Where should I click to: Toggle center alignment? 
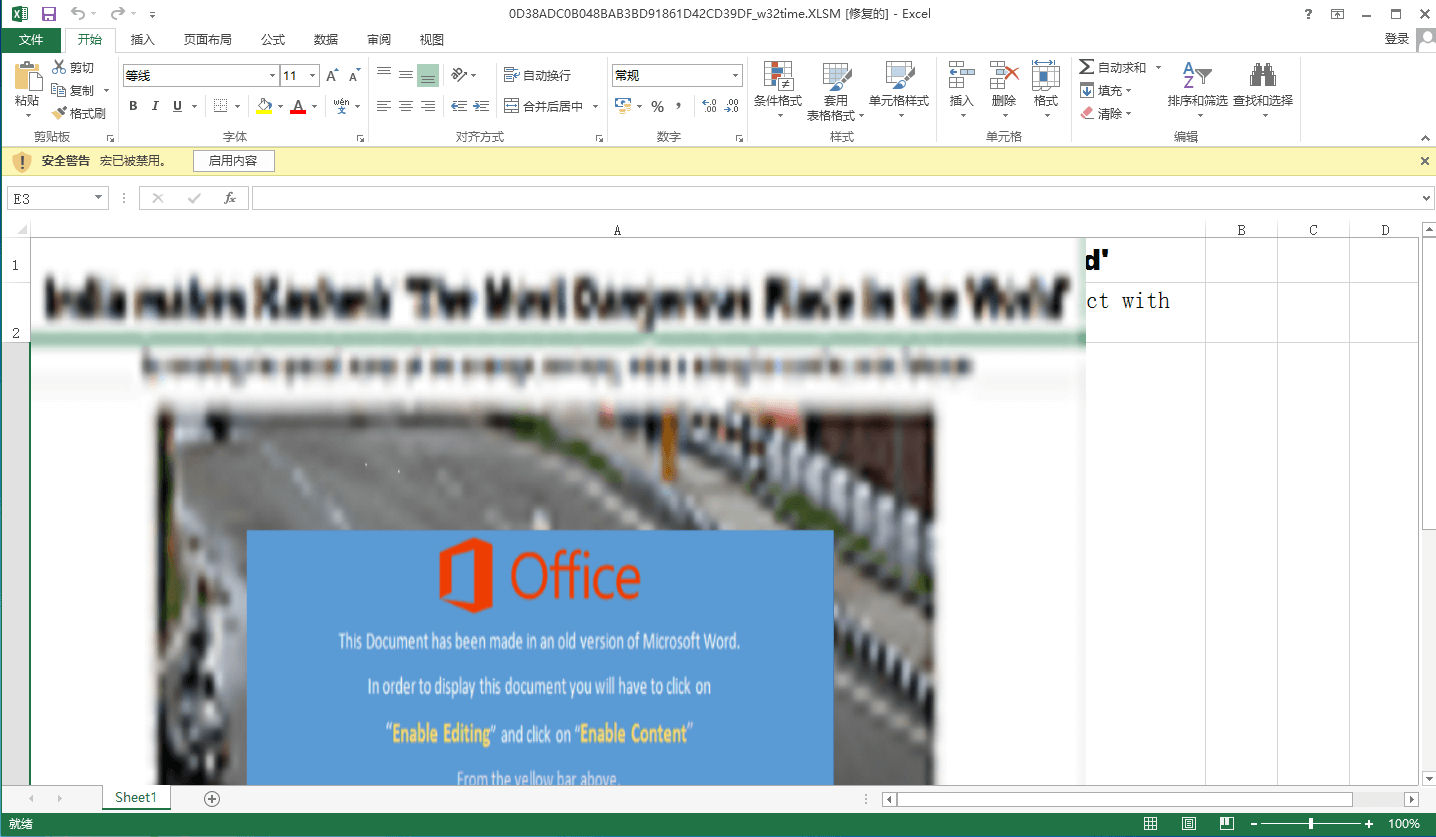click(406, 106)
